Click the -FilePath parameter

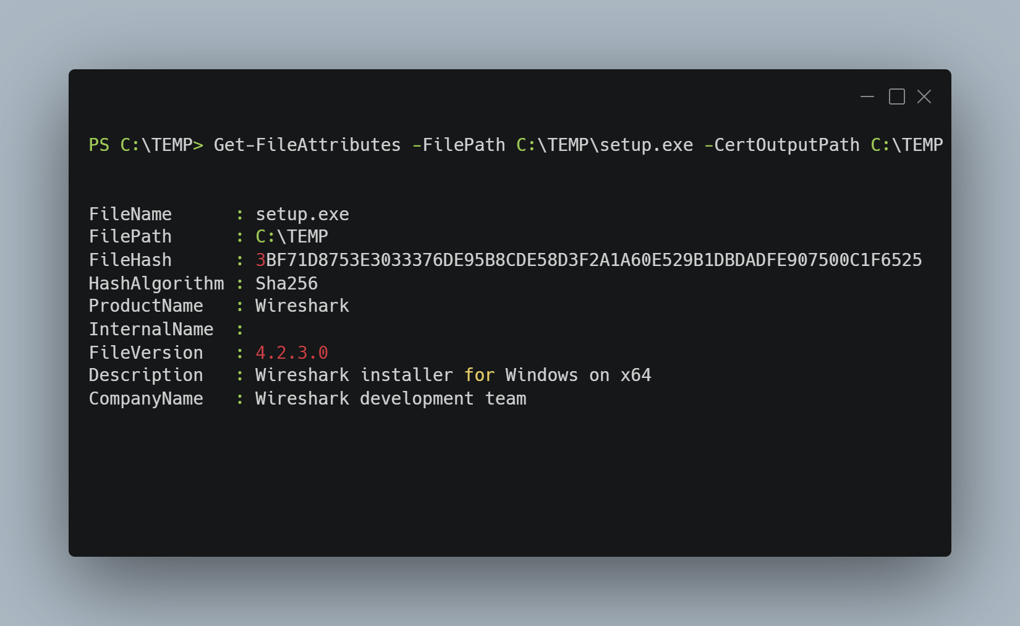(459, 145)
